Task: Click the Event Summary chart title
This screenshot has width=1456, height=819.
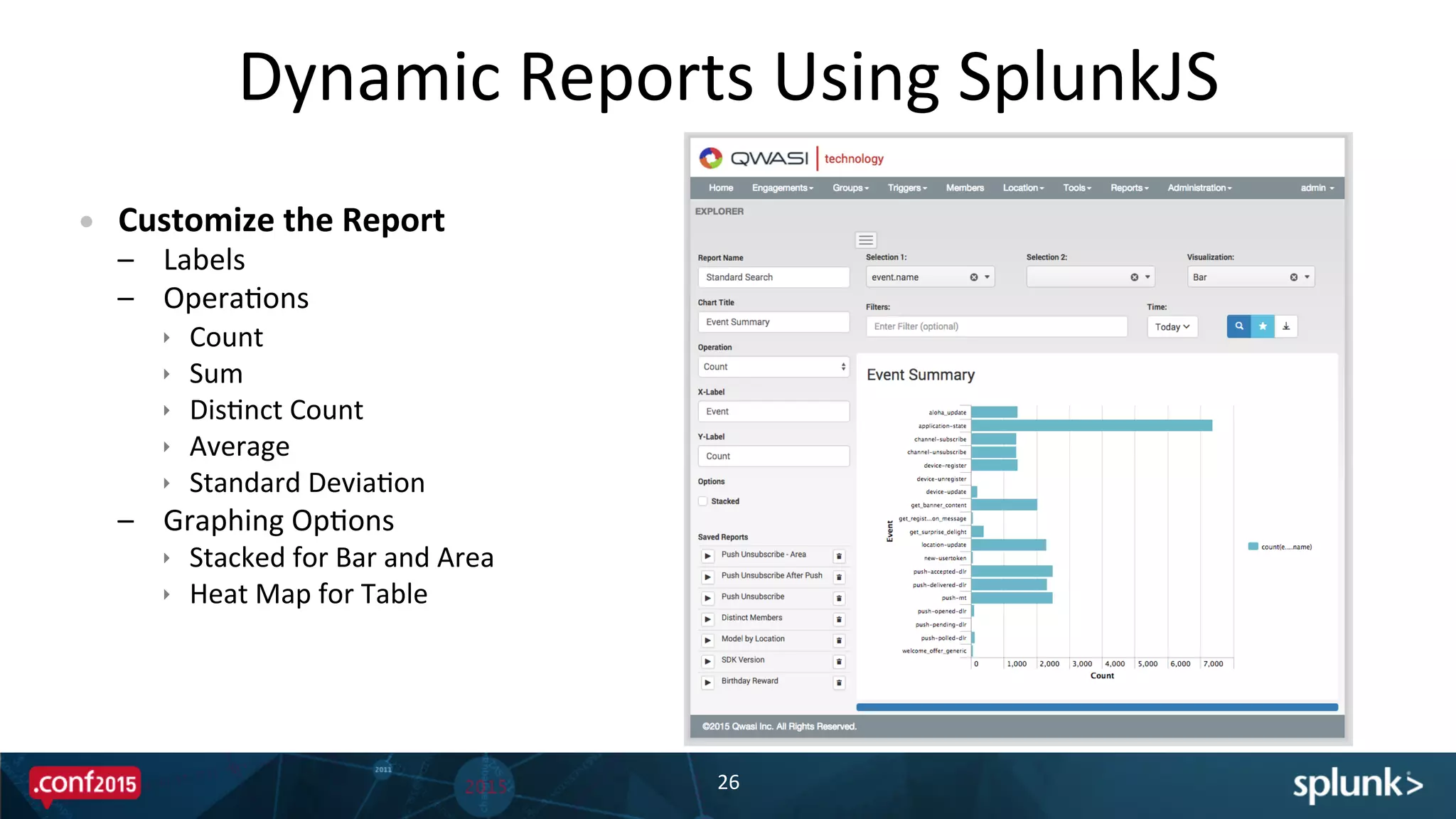Action: click(x=921, y=375)
